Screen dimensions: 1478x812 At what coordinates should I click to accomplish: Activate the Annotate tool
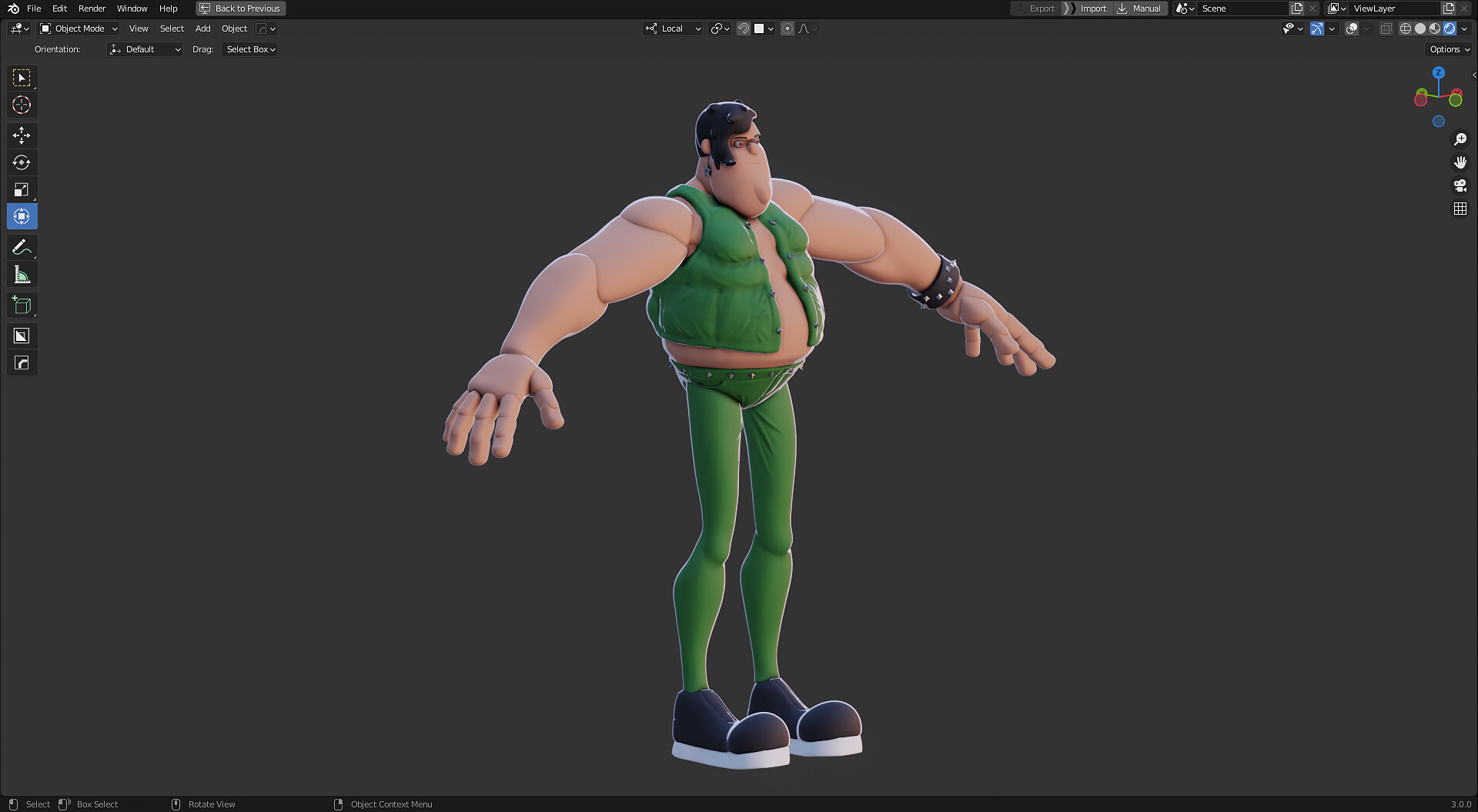point(22,247)
